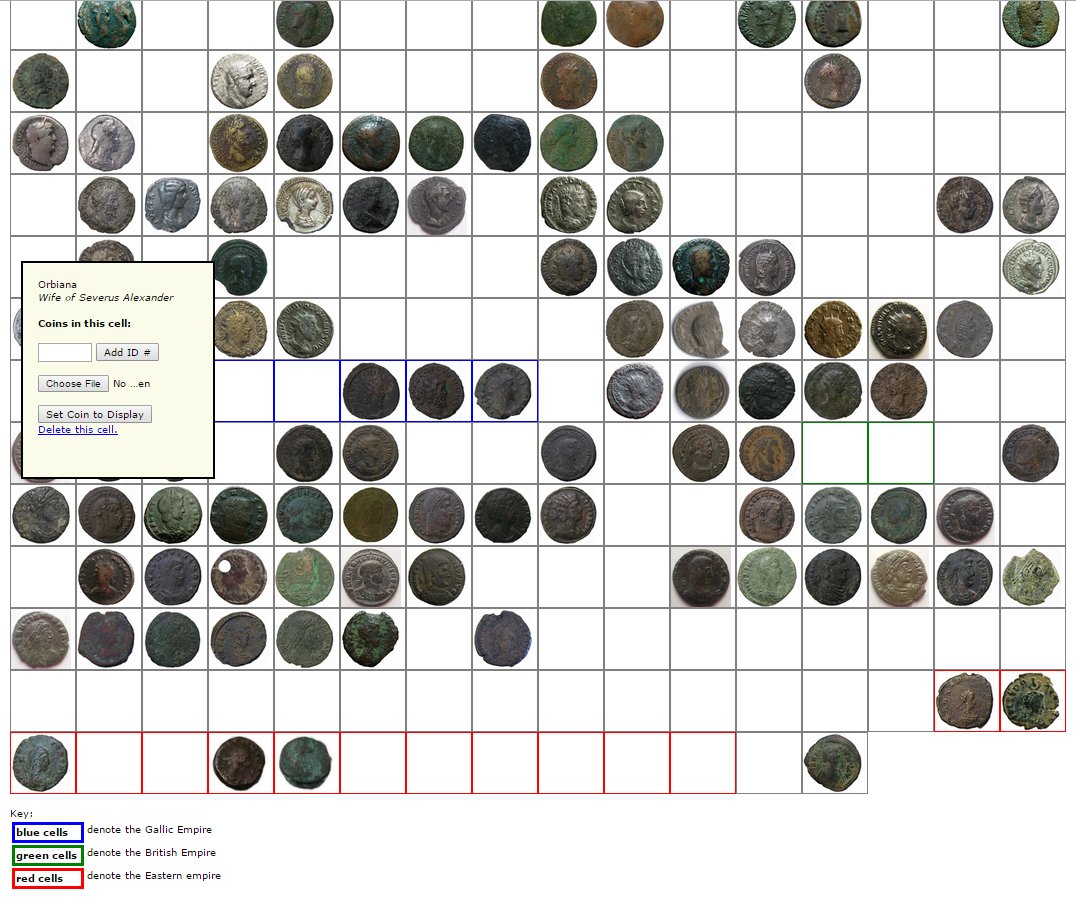
Task: Click the first empty red-bordered cell
Action: [x=108, y=763]
